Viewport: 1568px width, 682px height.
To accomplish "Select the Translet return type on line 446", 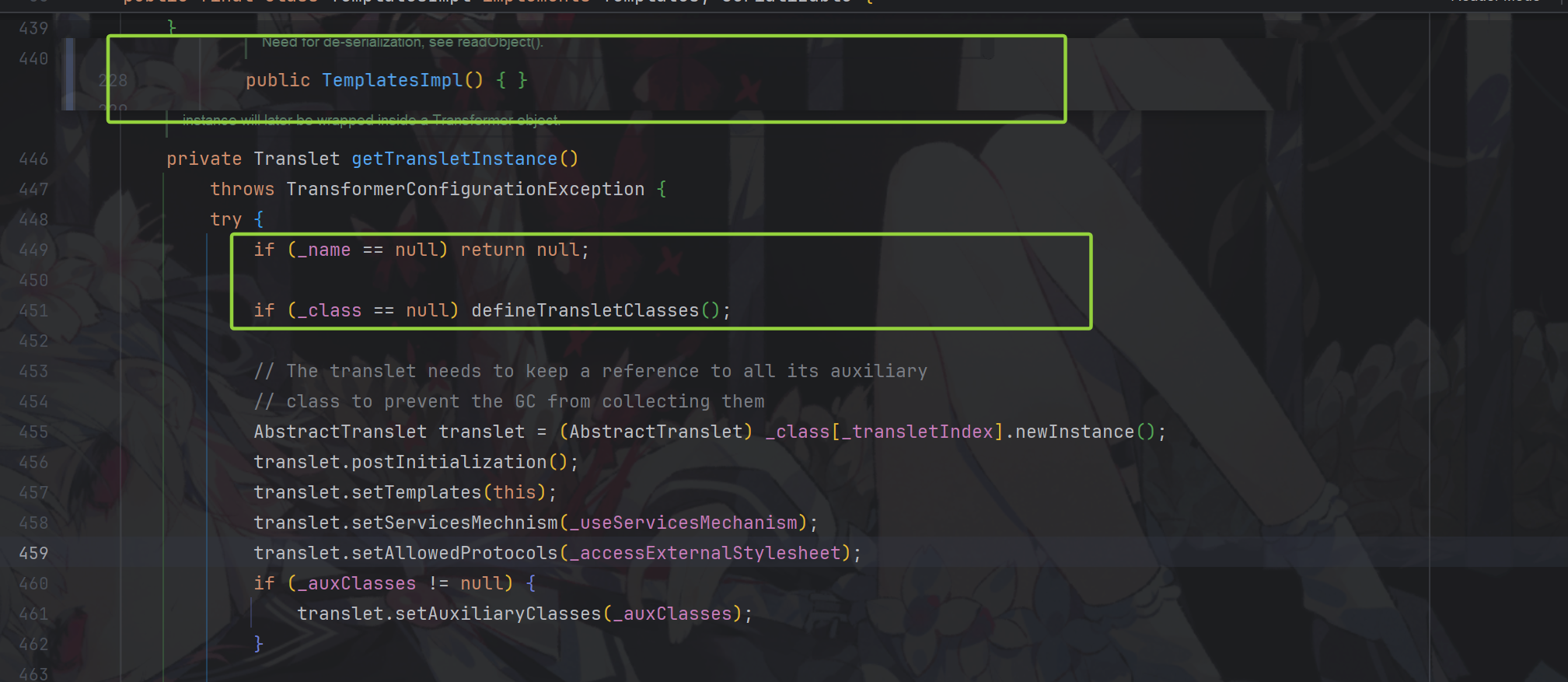I will point(297,159).
